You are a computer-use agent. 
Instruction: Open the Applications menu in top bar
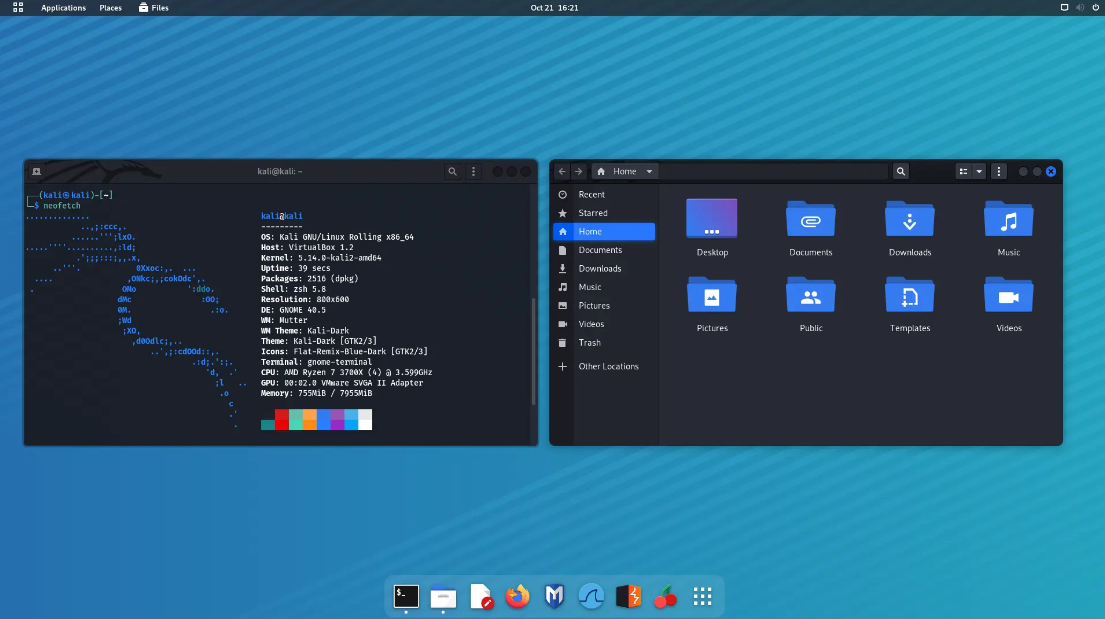pyautogui.click(x=63, y=8)
